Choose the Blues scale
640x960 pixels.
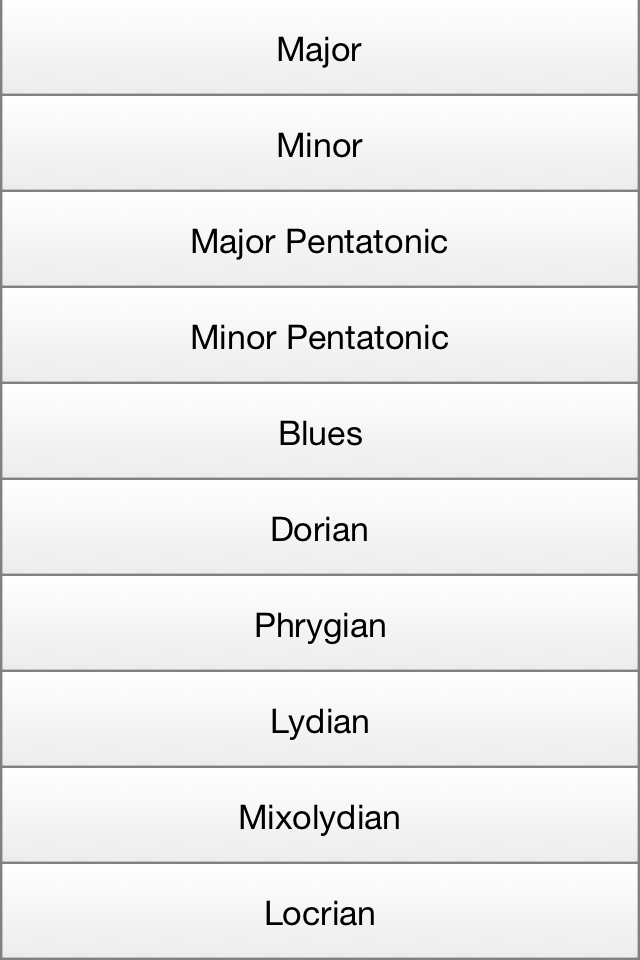320,432
